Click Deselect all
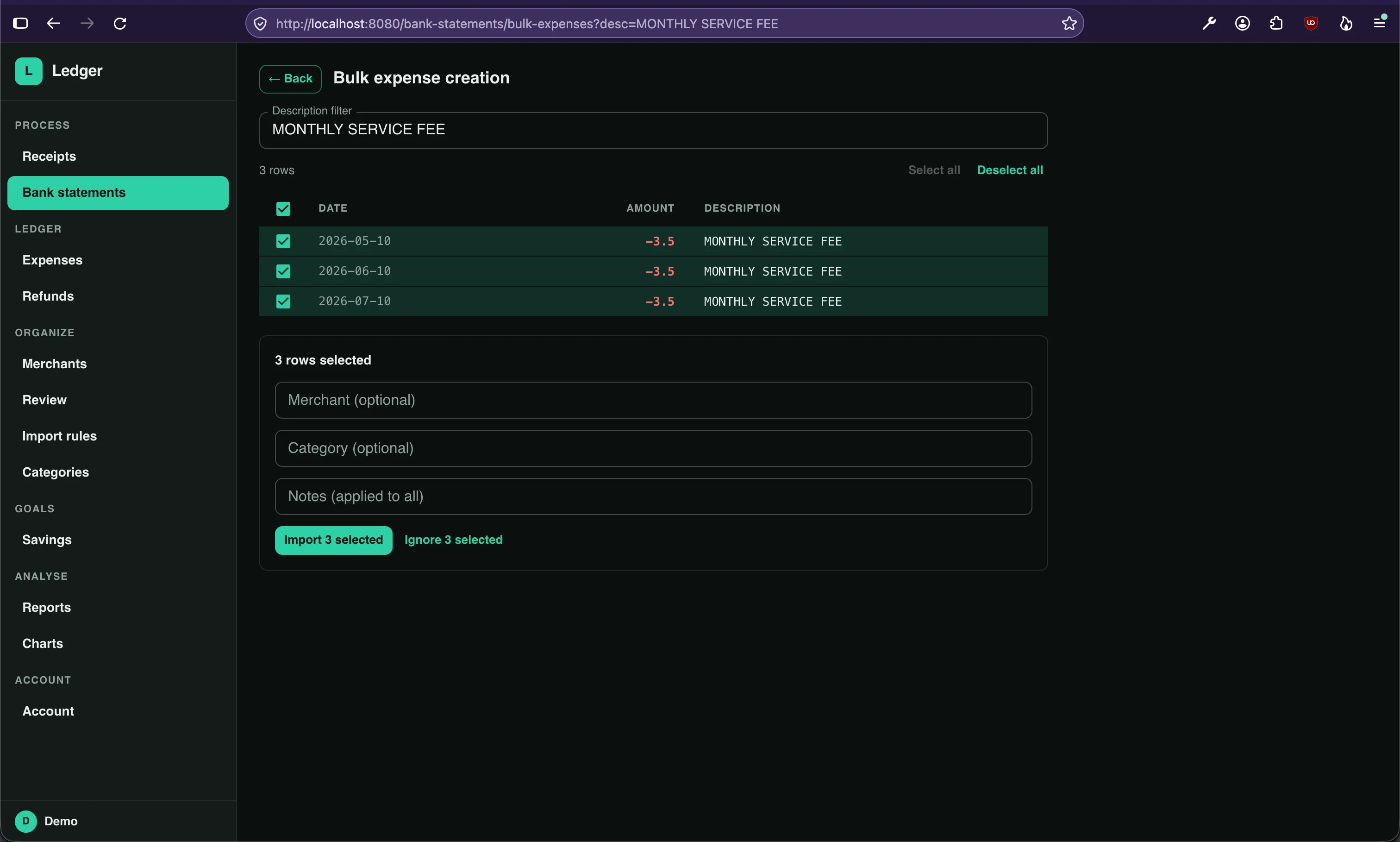The image size is (1400, 842). [1010, 170]
